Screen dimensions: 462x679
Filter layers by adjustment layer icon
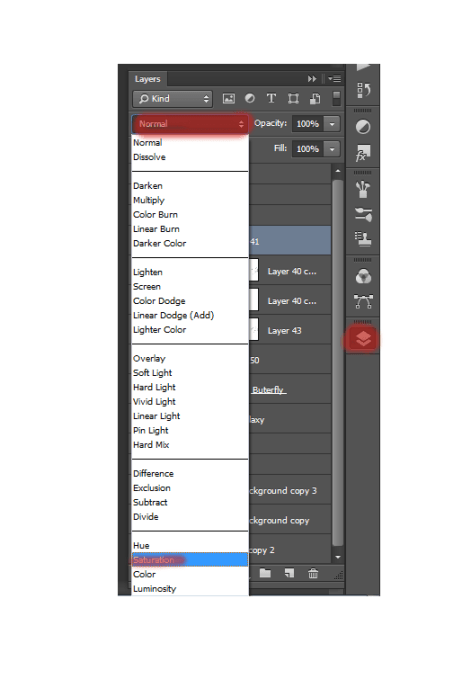(x=250, y=99)
